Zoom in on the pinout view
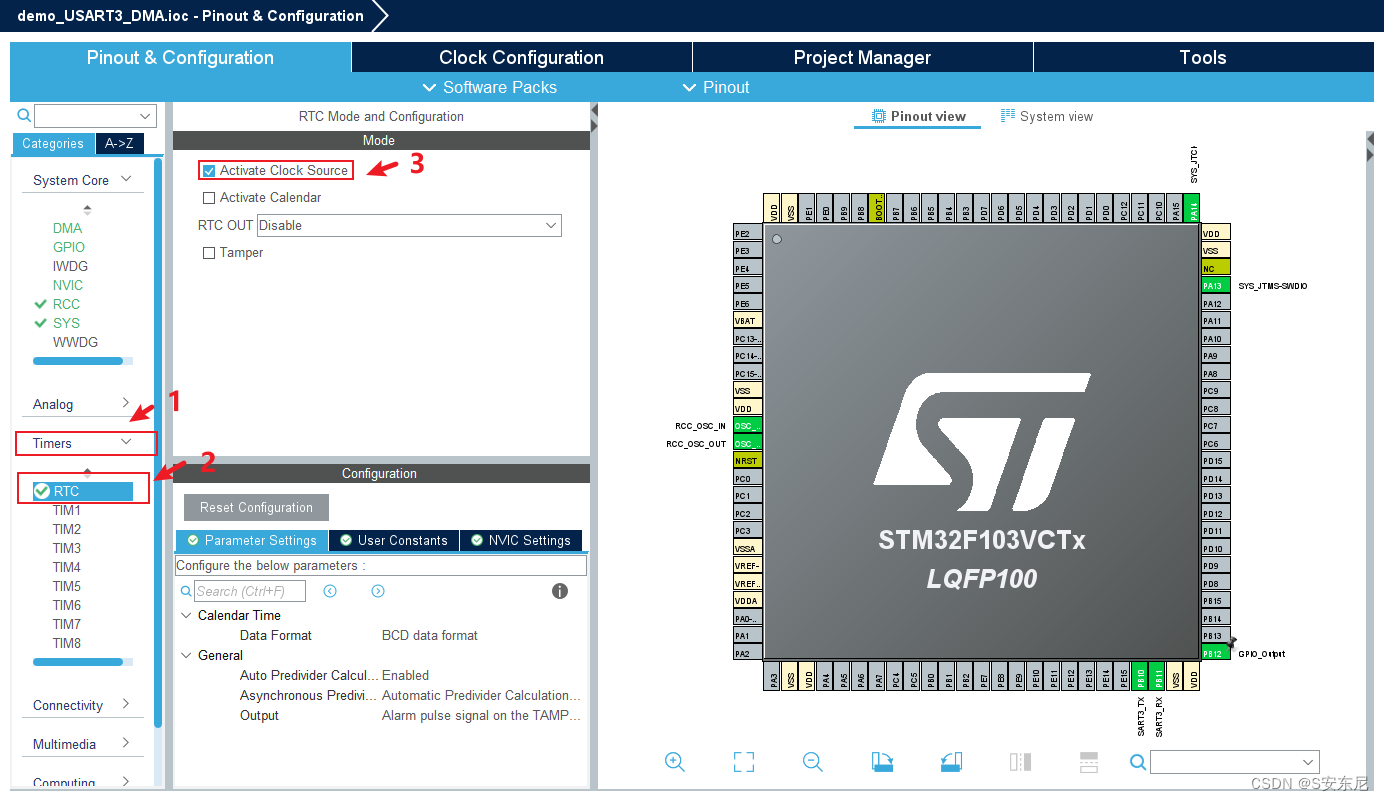Viewport: 1384px width, 801px height. (675, 762)
